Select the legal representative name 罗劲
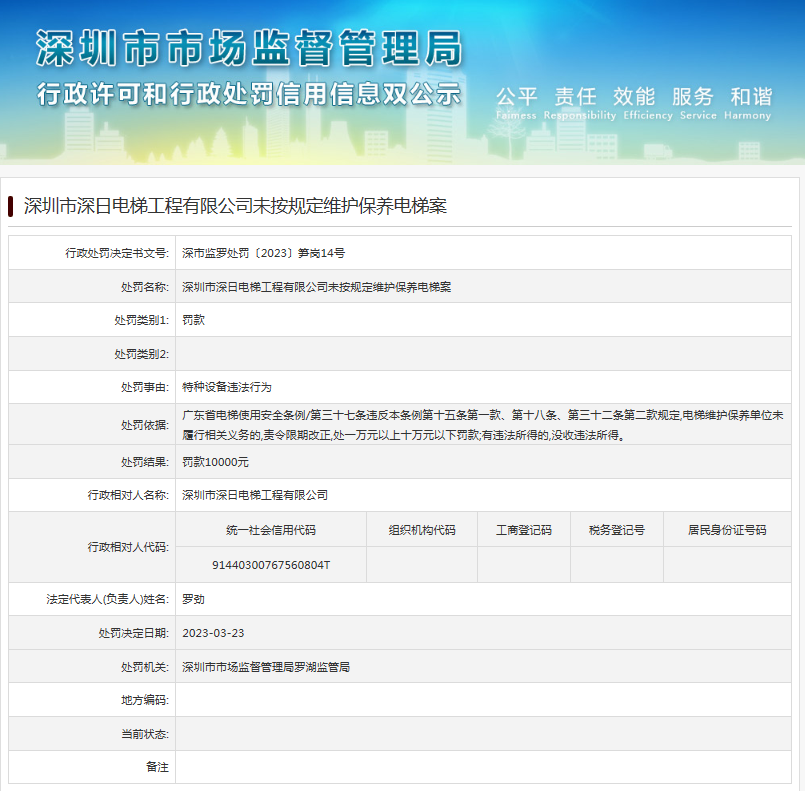The height and width of the screenshot is (791, 805). click(193, 599)
